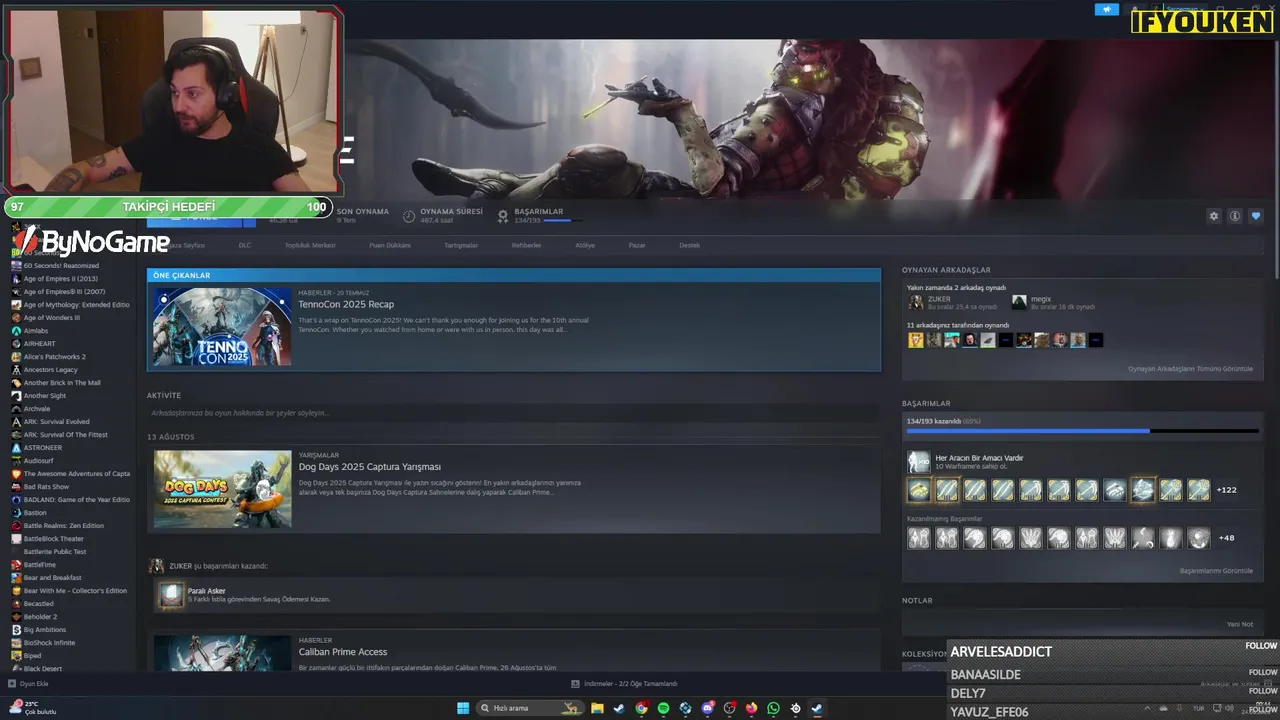The image size is (1280, 720).
Task: Open game settings gear icon
Action: click(x=1214, y=216)
